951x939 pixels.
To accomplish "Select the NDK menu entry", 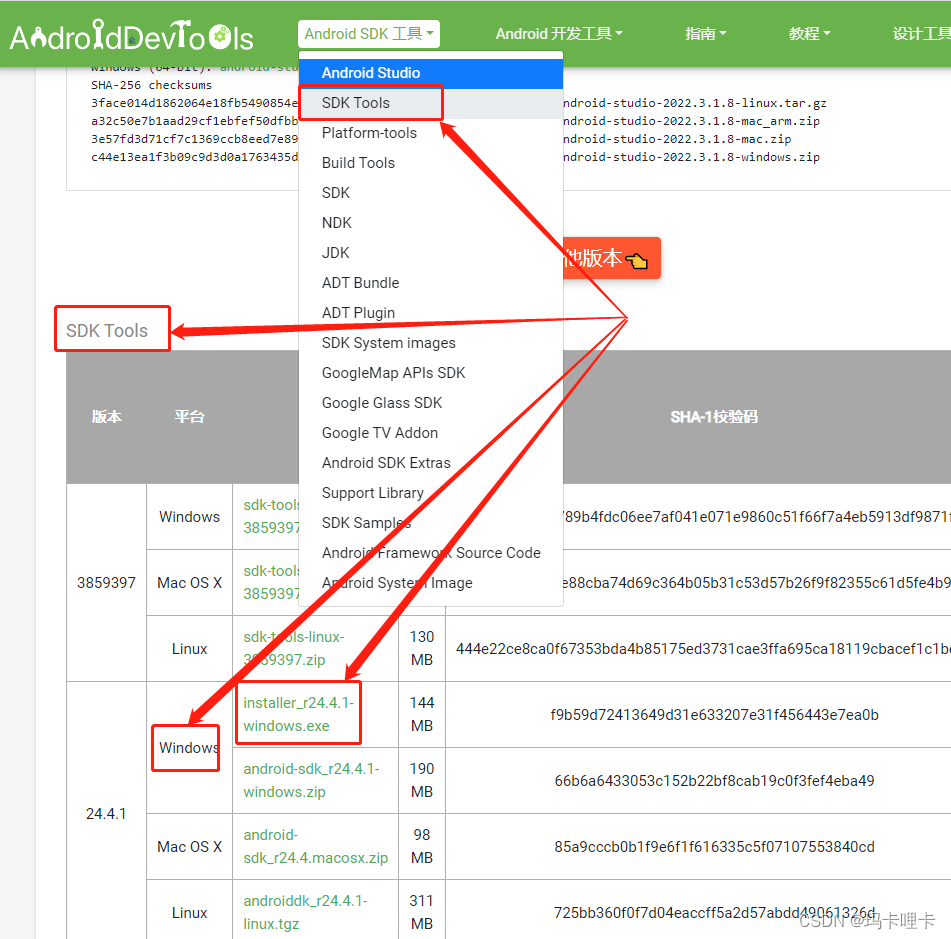I will (431, 223).
